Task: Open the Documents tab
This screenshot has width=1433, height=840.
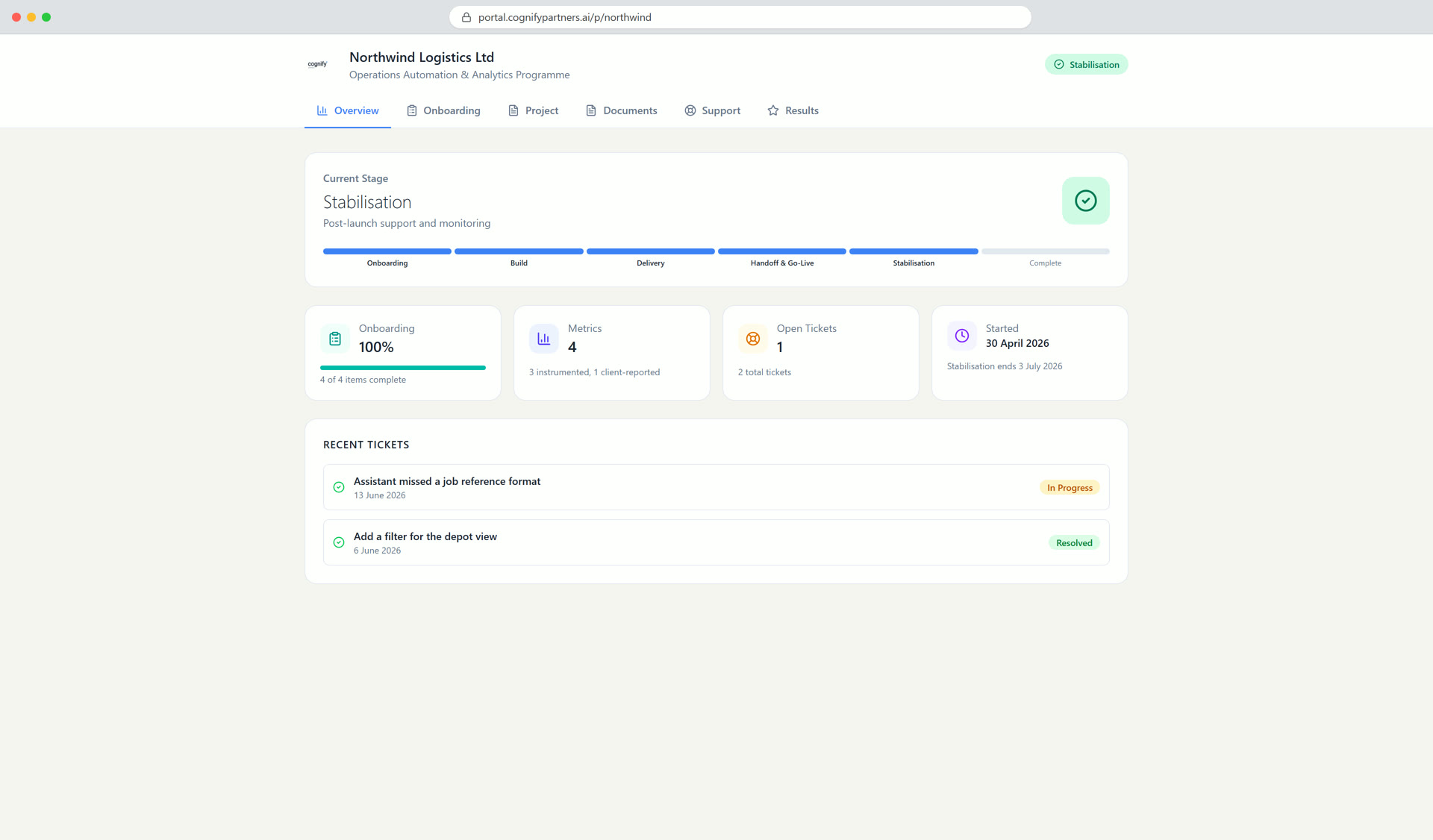Action: coord(622,110)
